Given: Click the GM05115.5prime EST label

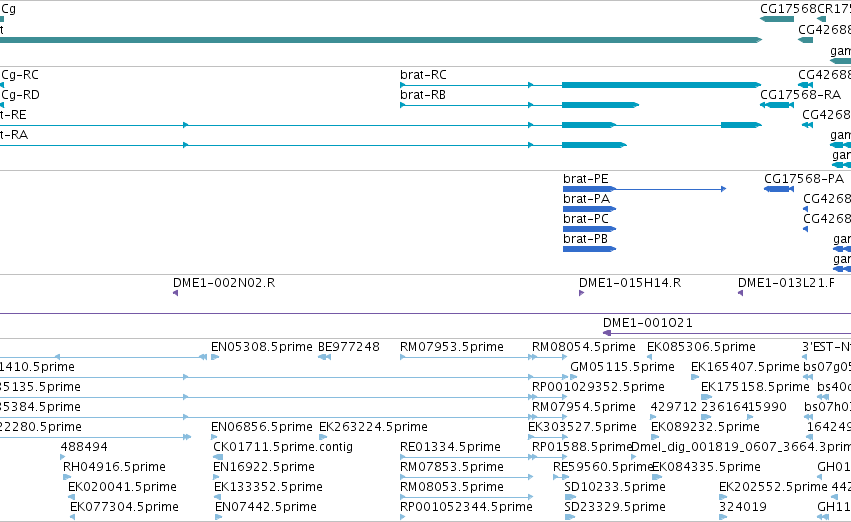Looking at the screenshot, I should [622, 367].
